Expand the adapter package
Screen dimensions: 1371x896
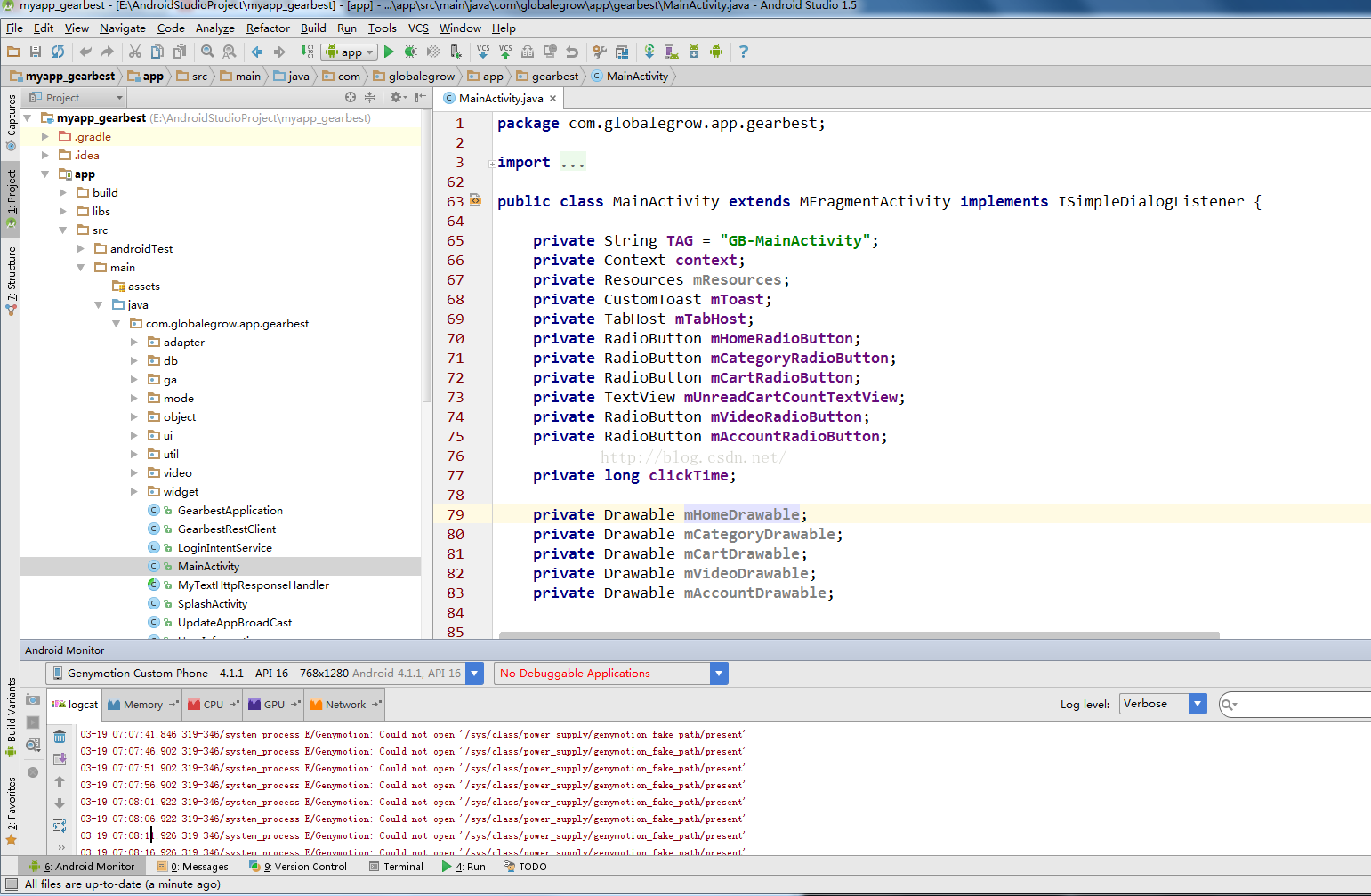[x=134, y=342]
